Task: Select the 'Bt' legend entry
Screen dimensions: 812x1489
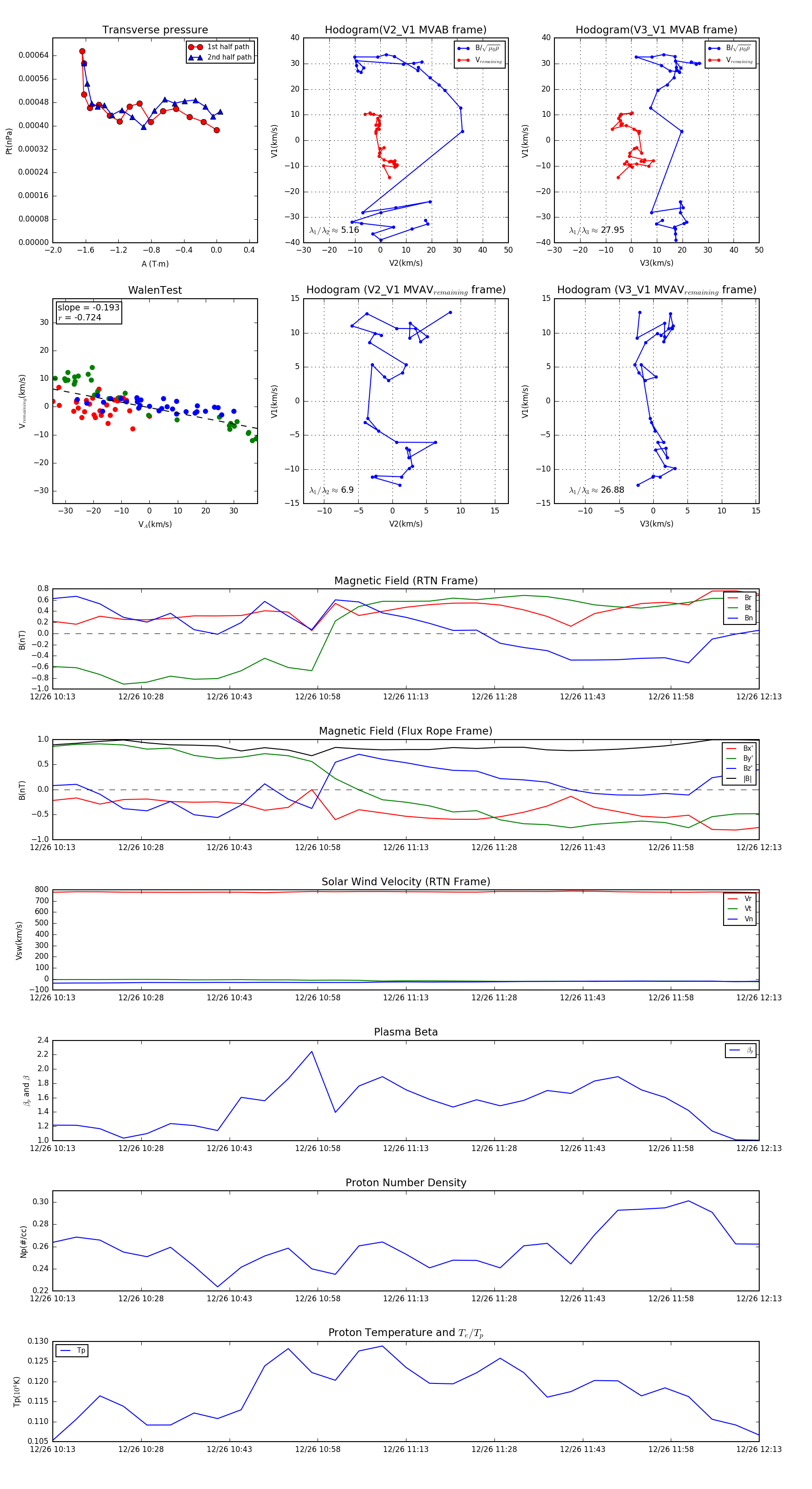Action: point(740,607)
